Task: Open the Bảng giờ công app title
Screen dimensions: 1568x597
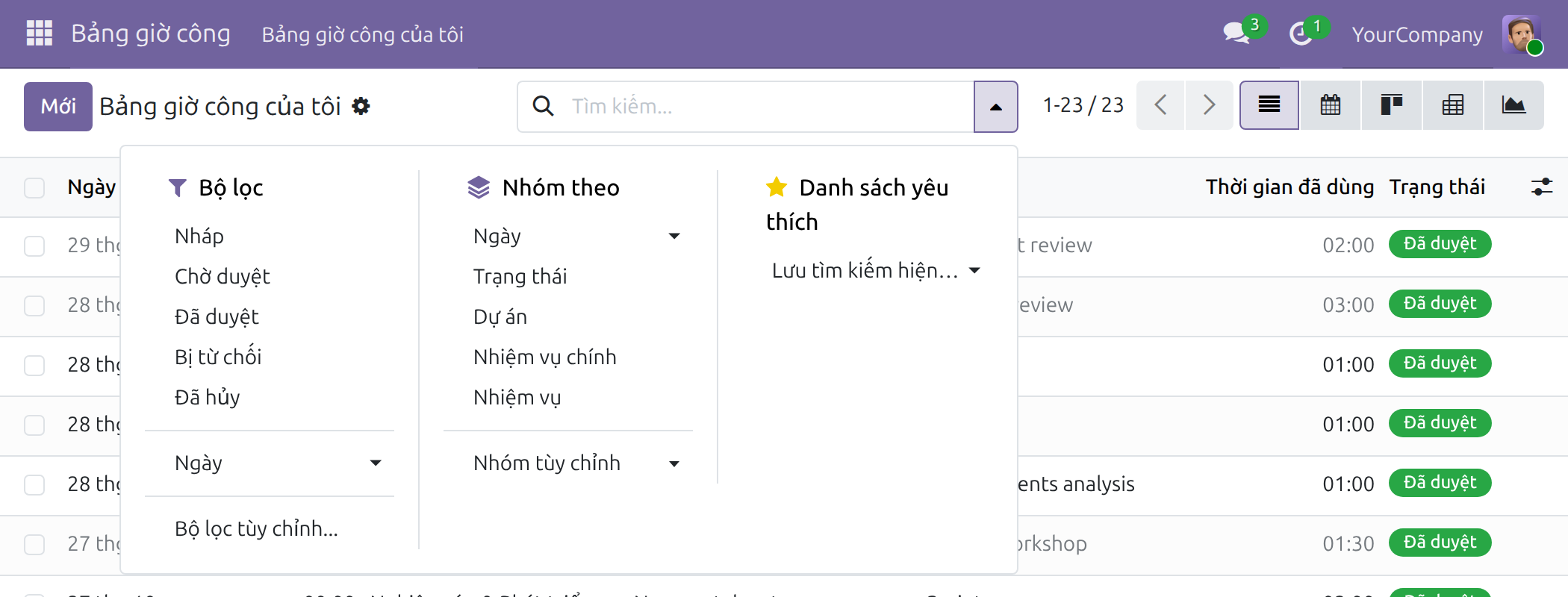Action: [x=151, y=34]
